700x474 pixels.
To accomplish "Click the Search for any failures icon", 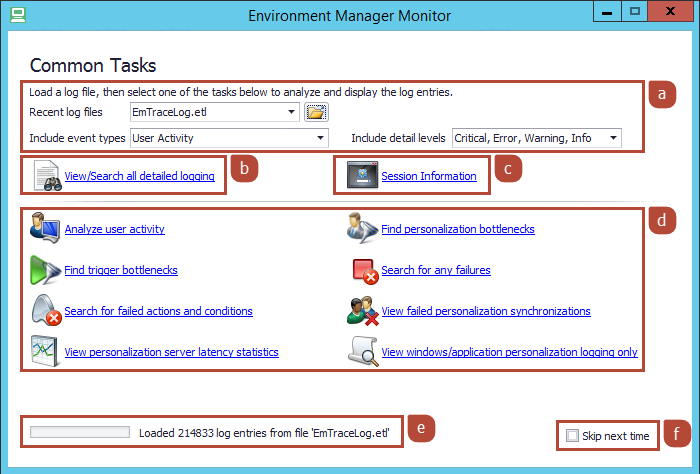I will click(362, 270).
